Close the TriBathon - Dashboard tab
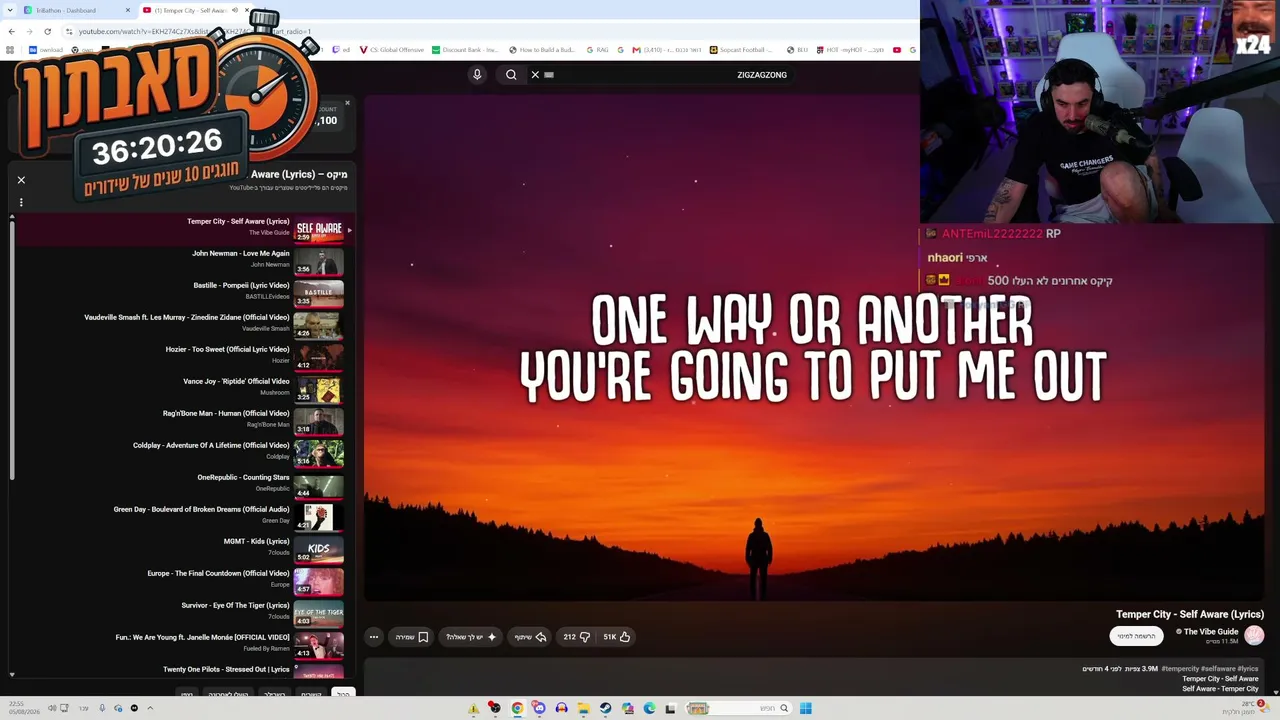 pos(128,10)
